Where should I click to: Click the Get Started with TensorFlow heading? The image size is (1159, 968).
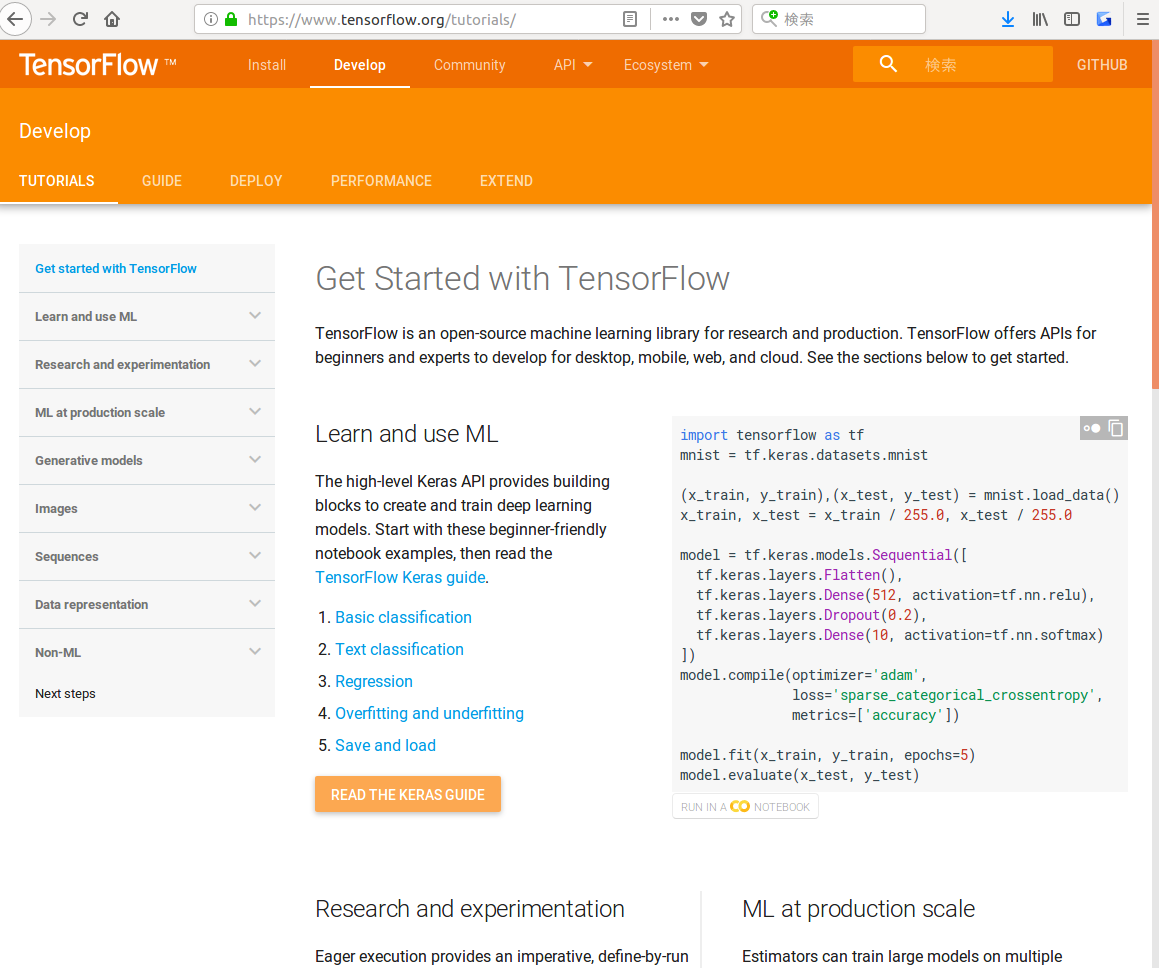click(522, 279)
